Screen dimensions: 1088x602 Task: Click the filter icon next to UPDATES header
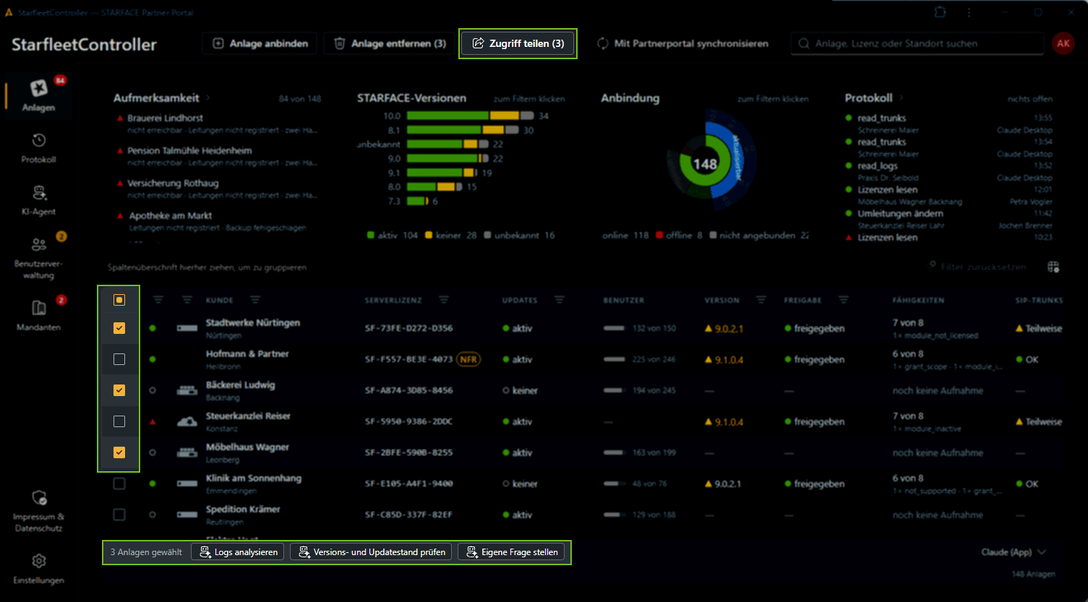[560, 300]
